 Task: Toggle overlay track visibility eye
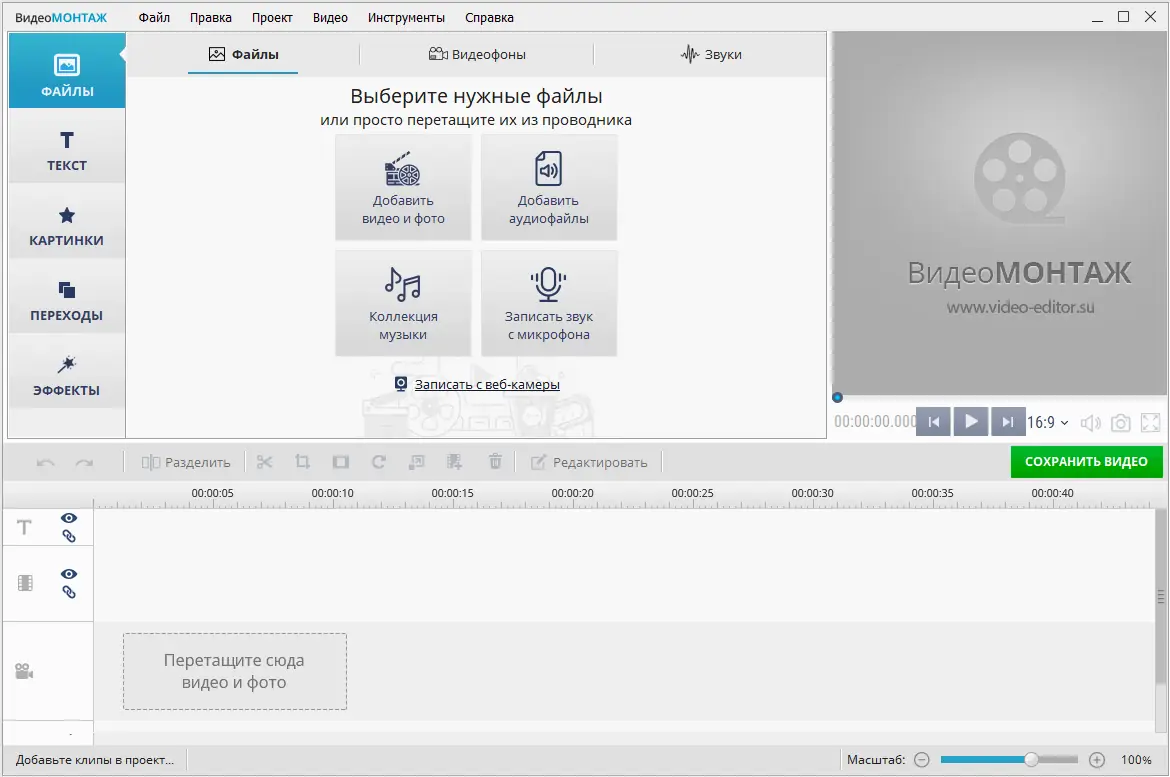[69, 574]
